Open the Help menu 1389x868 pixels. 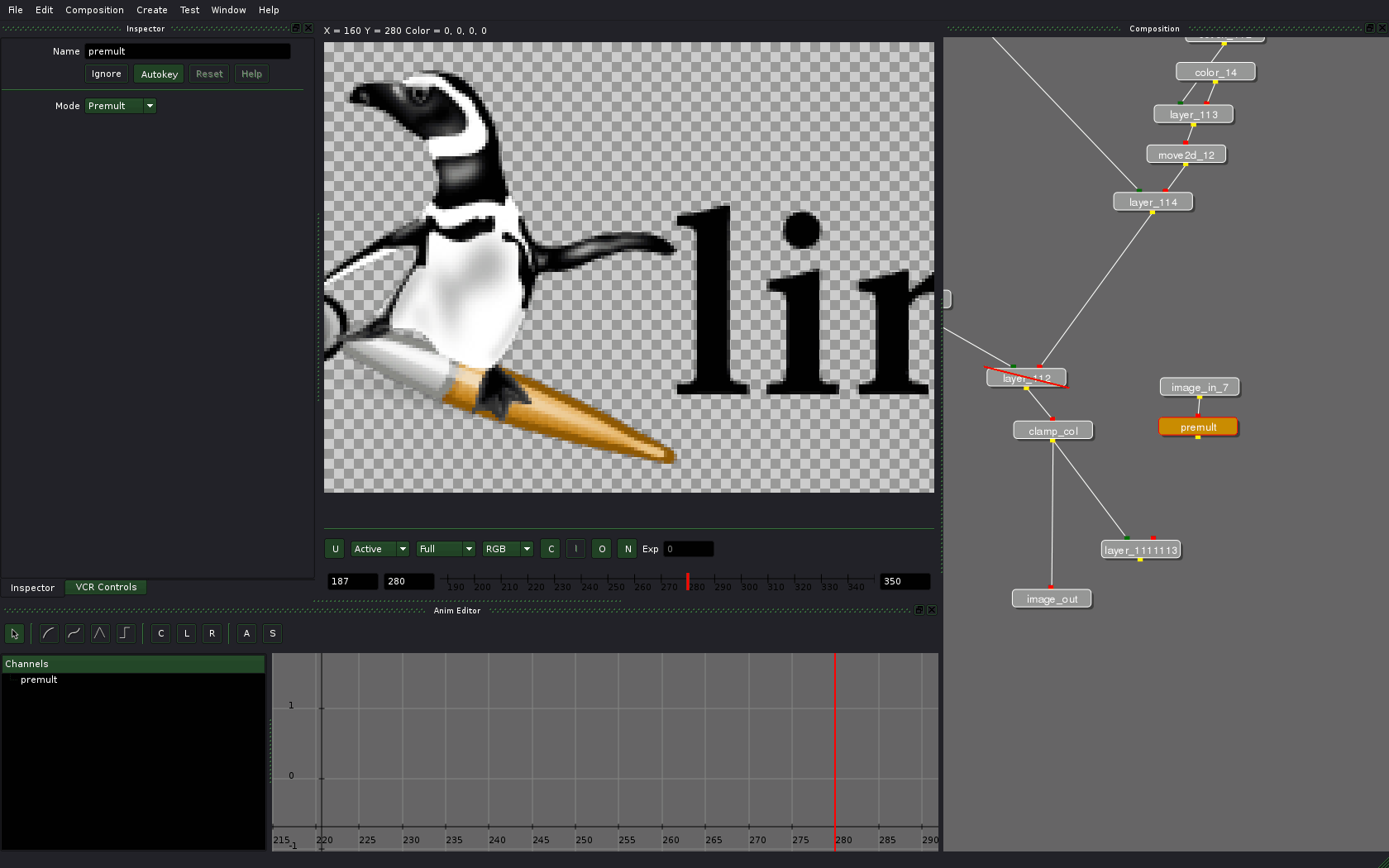pos(269,10)
